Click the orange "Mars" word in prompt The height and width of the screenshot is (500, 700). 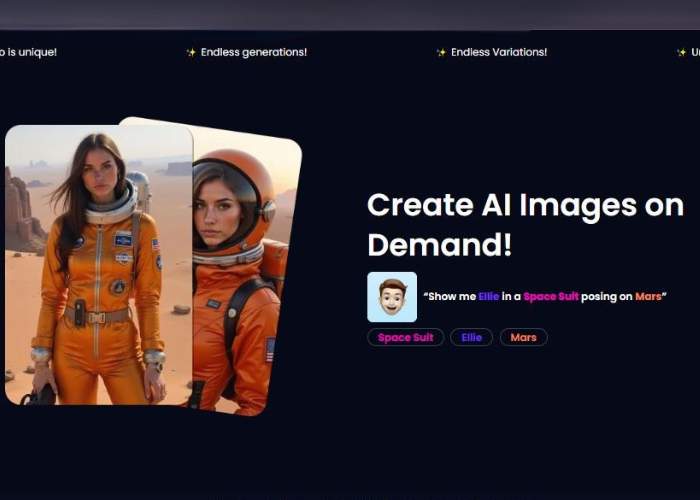coord(648,297)
